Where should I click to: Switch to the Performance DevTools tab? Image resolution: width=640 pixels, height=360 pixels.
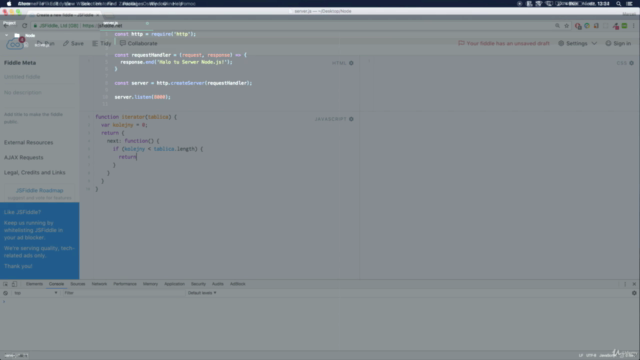pos(125,284)
